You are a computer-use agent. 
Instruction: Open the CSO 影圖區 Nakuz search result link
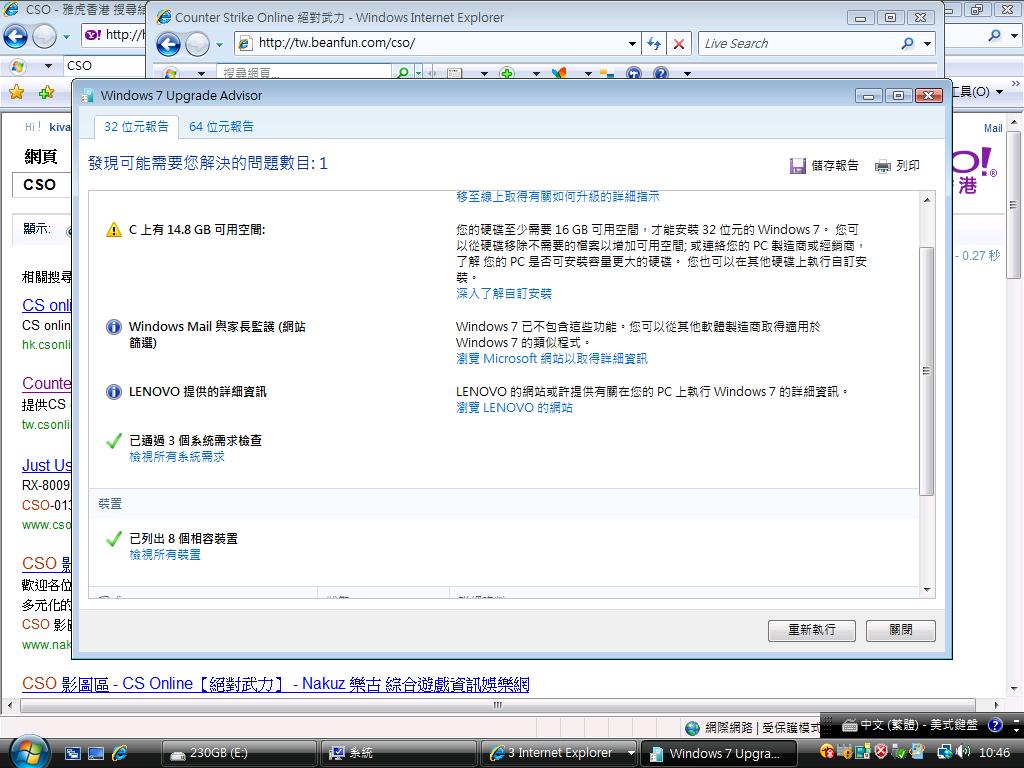pos(276,684)
